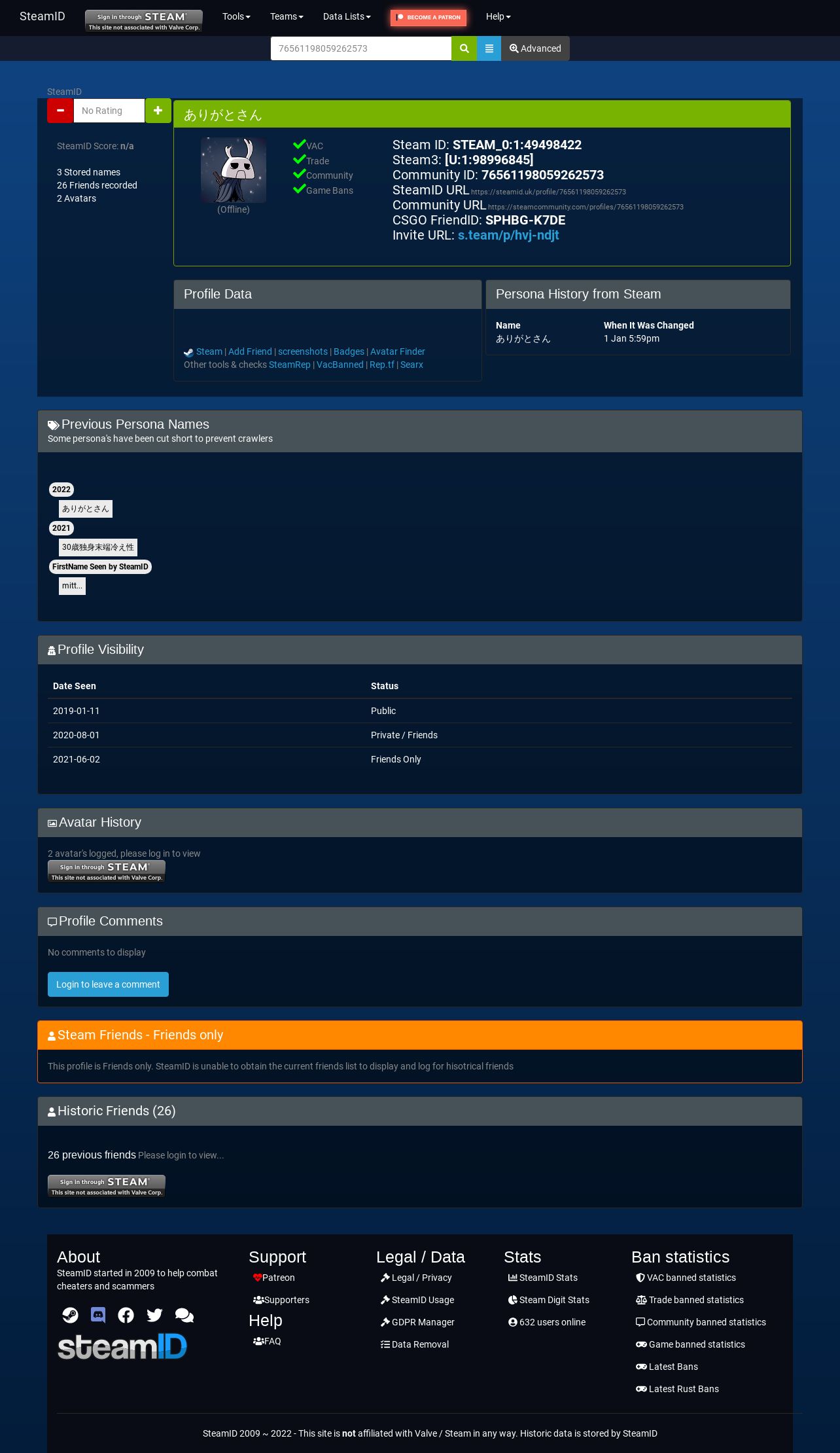Screen dimensions: 840x1453
Task: Click the Facebook icon in the footer
Action: pyautogui.click(x=126, y=1315)
